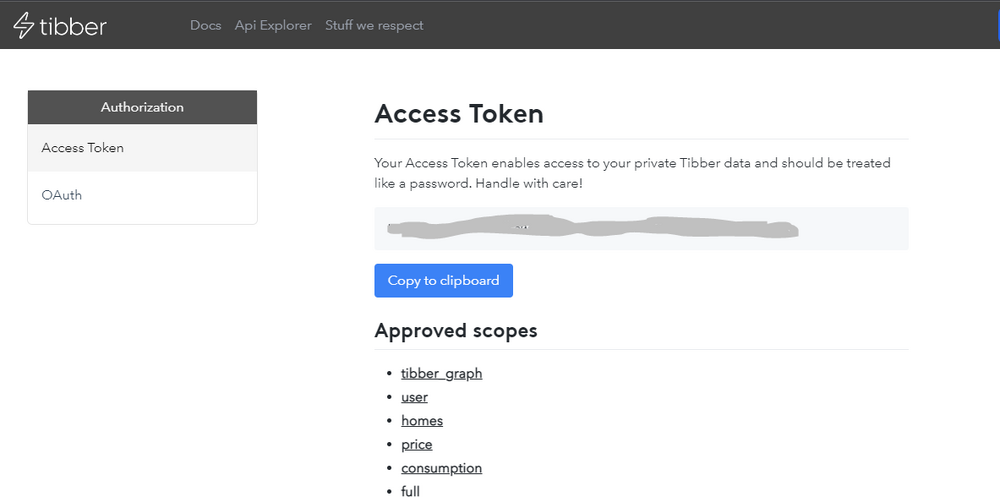
Task: Click the access token description paragraph
Action: (x=632, y=173)
